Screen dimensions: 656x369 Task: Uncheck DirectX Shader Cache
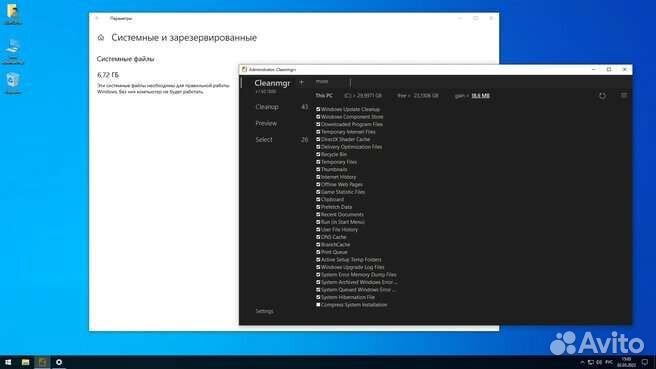[x=318, y=139]
